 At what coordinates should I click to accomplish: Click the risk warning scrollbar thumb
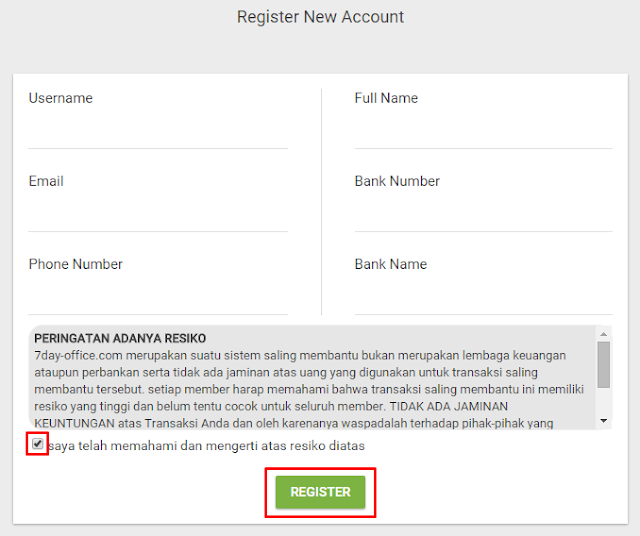[603, 364]
